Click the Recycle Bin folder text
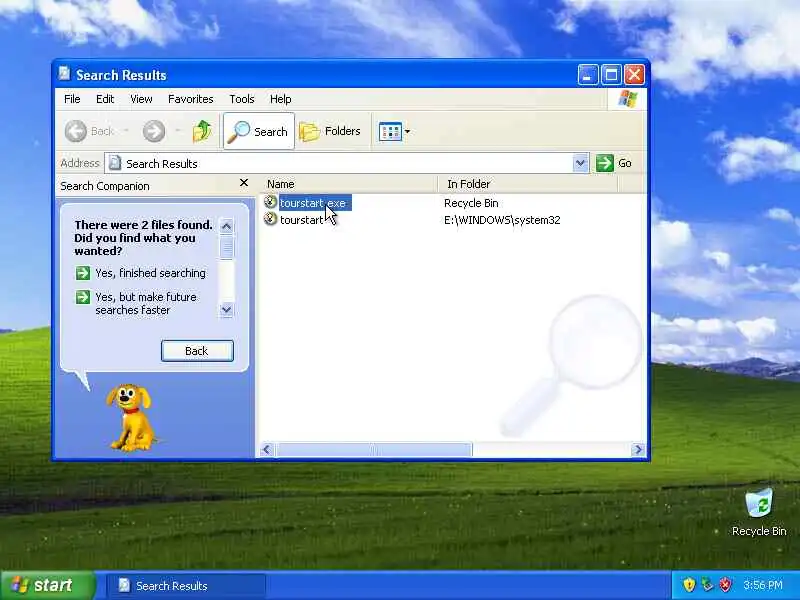Viewport: 800px width, 600px height. (x=471, y=203)
